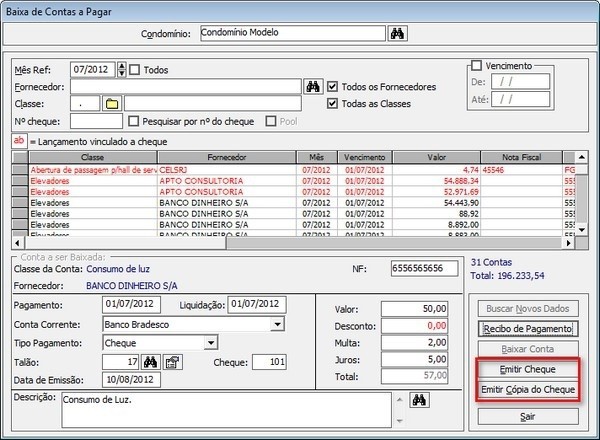Click the Pagamento date field

(x=131, y=305)
